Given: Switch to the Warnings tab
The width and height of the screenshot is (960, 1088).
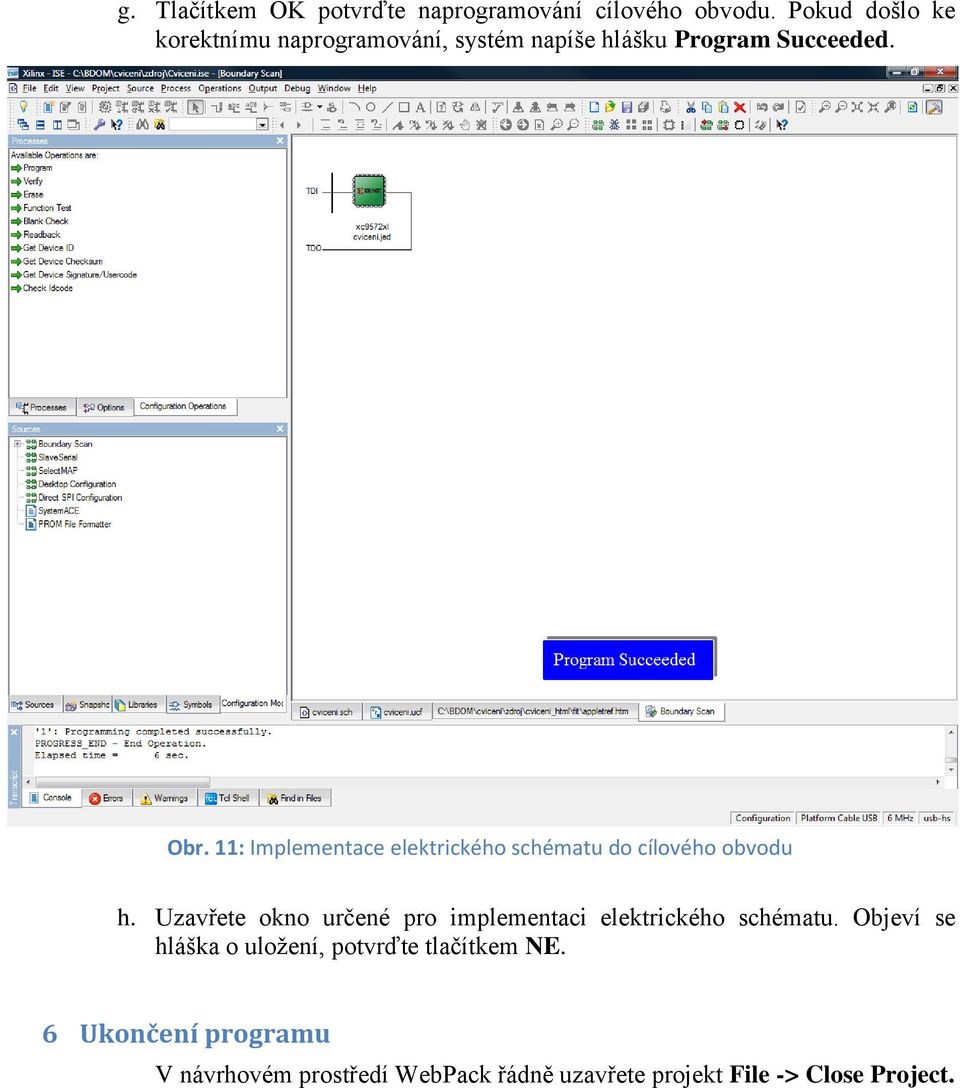Looking at the screenshot, I should pyautogui.click(x=164, y=798).
